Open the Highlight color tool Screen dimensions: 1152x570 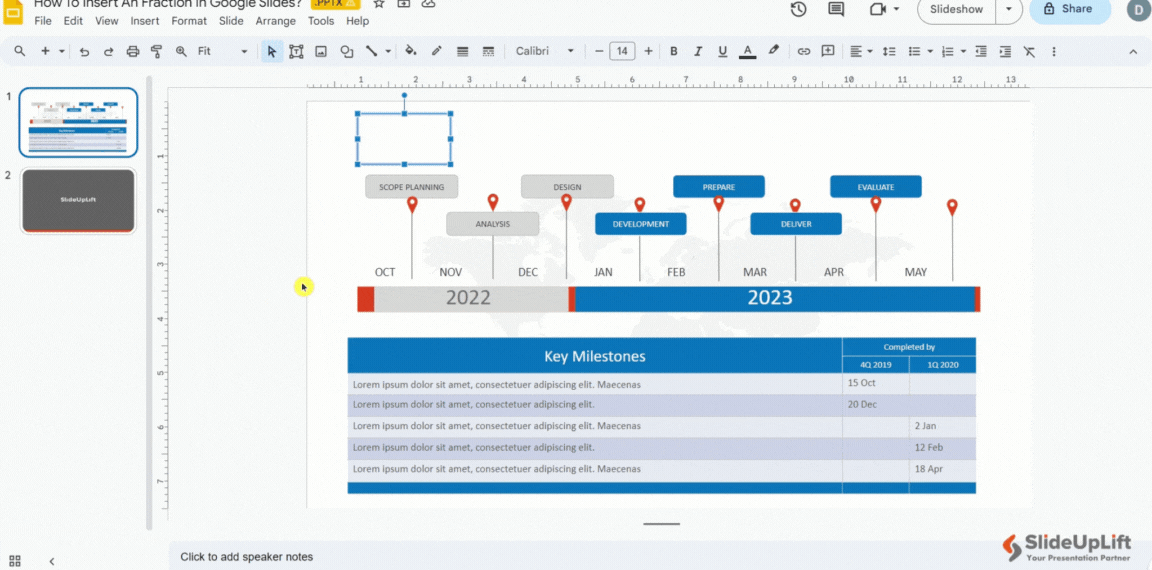pyautogui.click(x=773, y=51)
